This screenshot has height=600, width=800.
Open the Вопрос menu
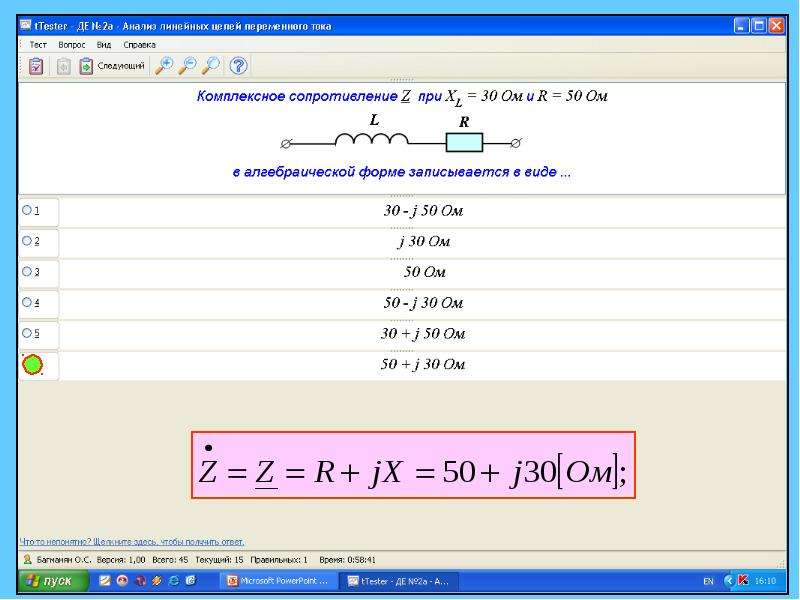(x=72, y=45)
